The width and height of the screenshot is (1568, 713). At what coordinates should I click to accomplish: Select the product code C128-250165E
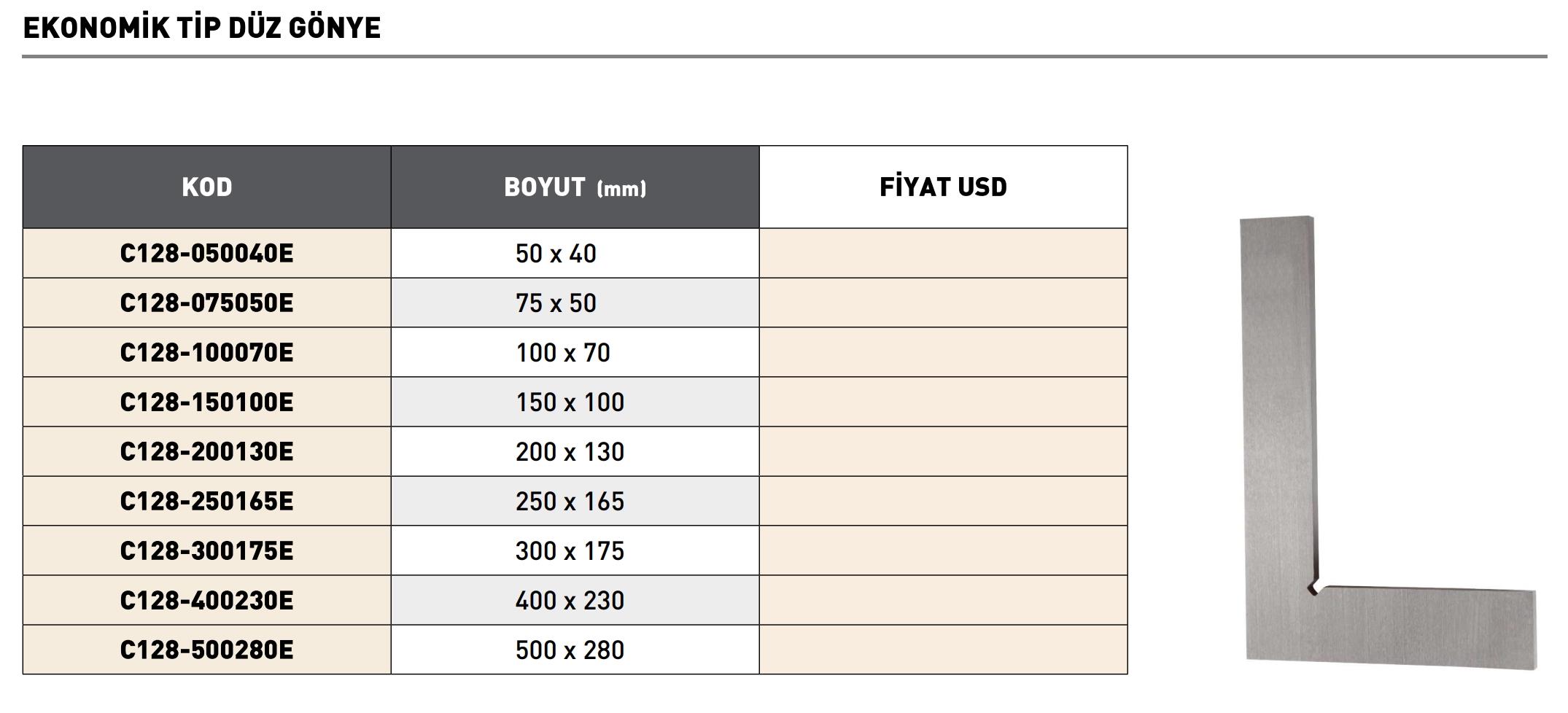click(x=207, y=502)
